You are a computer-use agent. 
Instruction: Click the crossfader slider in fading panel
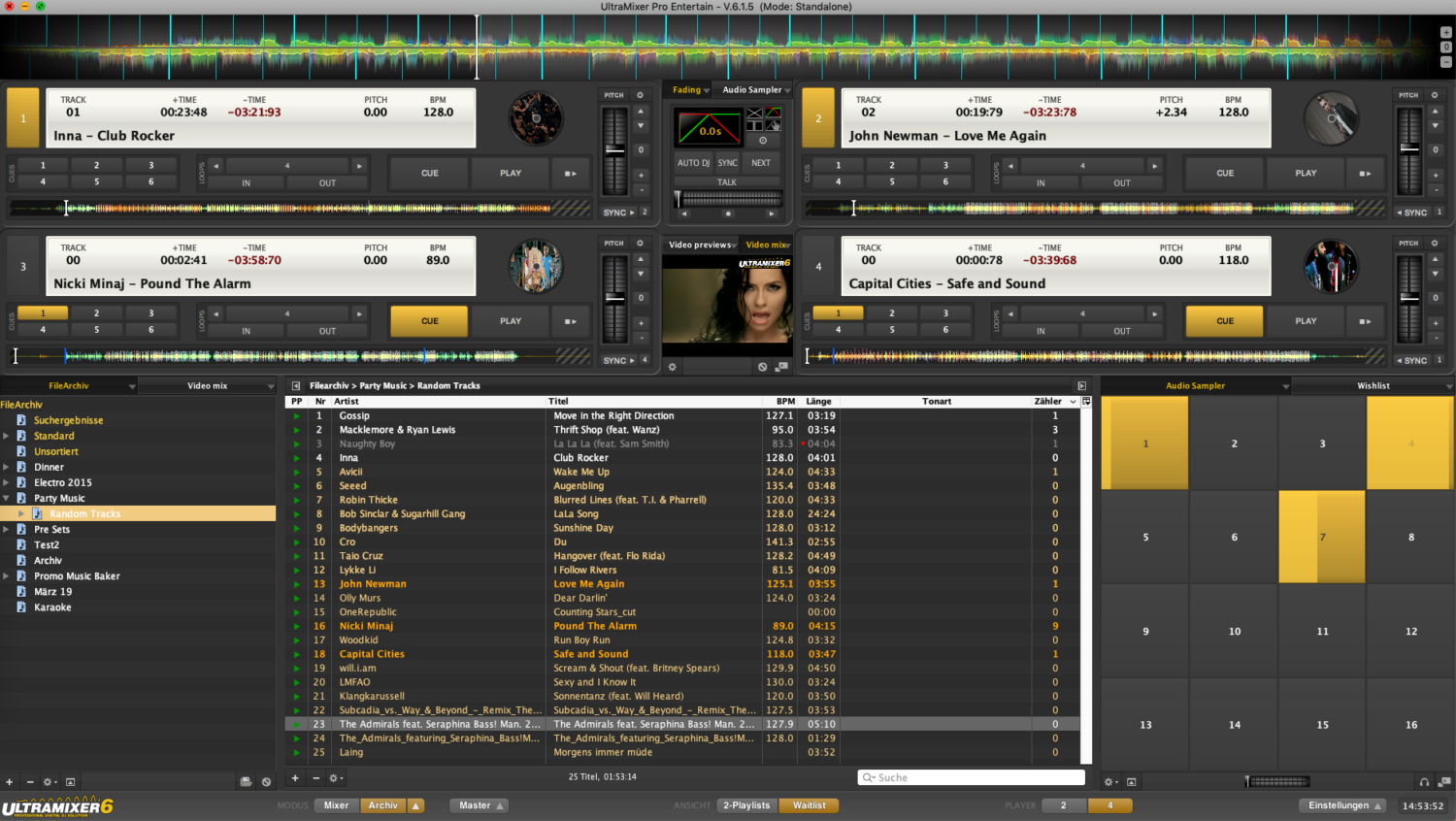(727, 199)
